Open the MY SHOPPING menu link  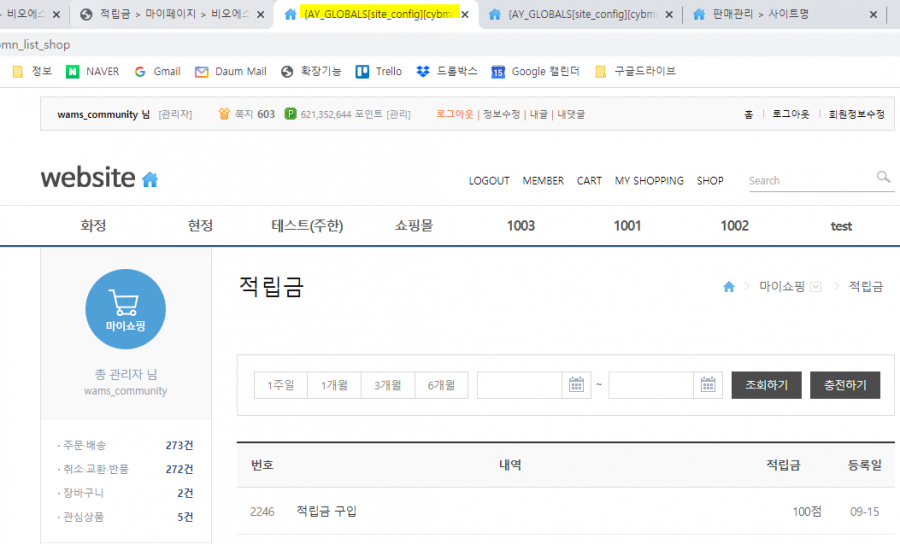tap(649, 181)
